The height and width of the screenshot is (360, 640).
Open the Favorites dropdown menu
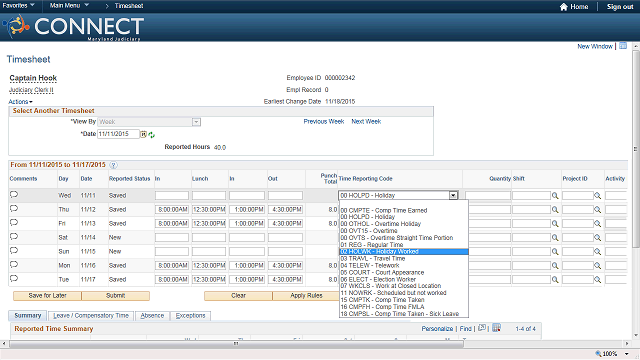click(x=18, y=5)
